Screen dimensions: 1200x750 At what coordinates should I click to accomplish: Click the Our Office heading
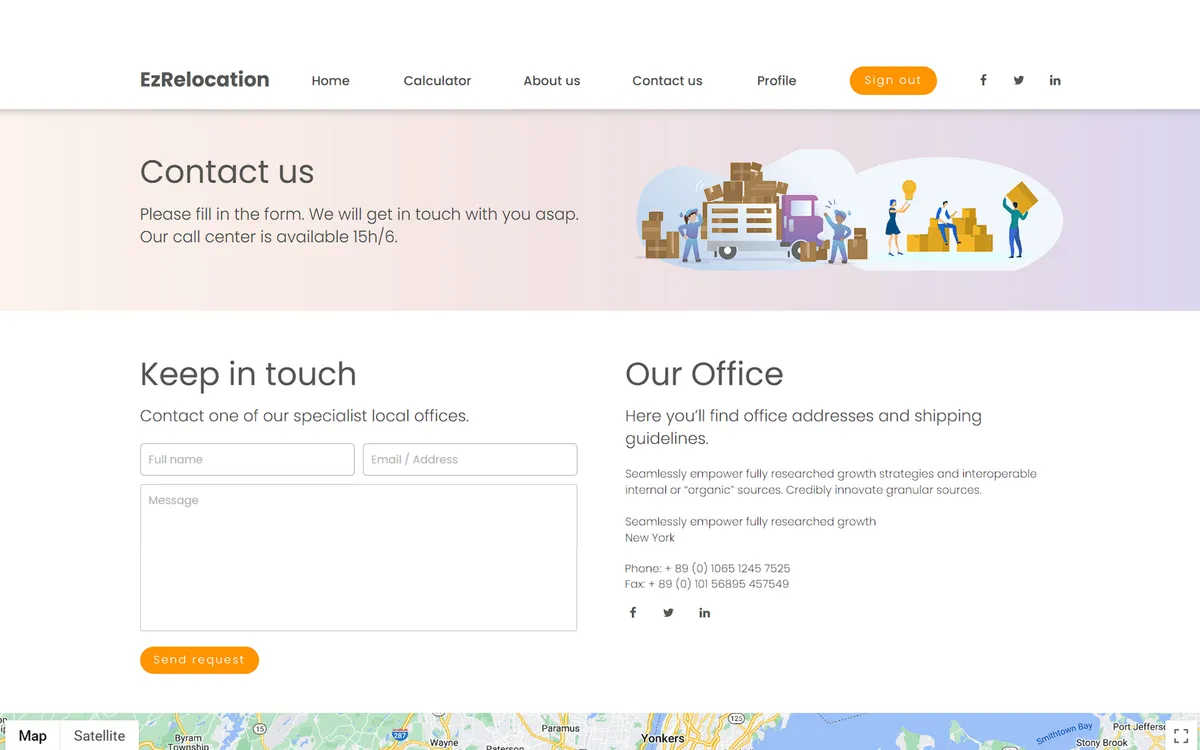click(x=704, y=374)
